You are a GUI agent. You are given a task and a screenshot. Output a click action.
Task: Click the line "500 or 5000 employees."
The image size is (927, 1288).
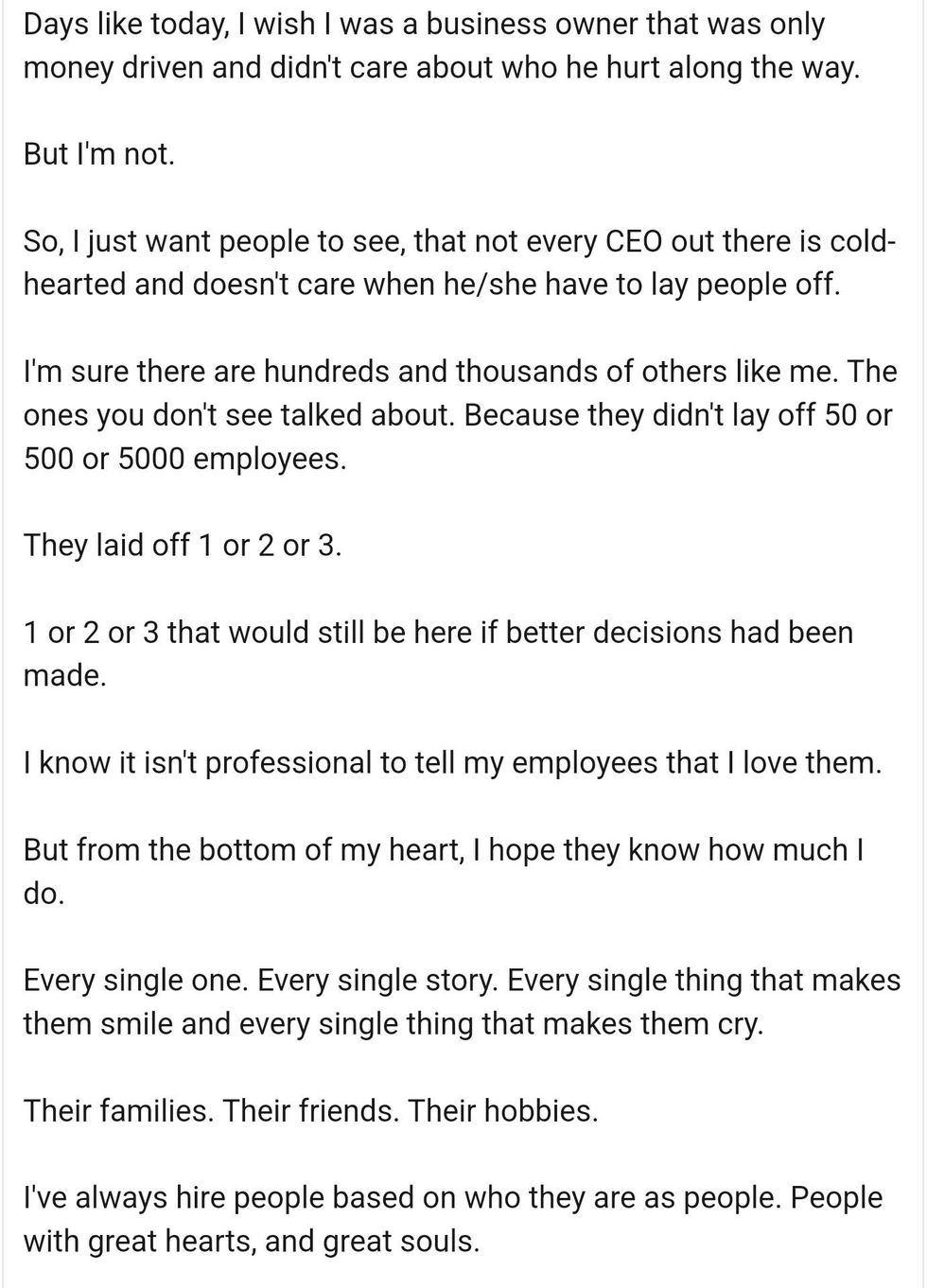pyautogui.click(x=184, y=459)
